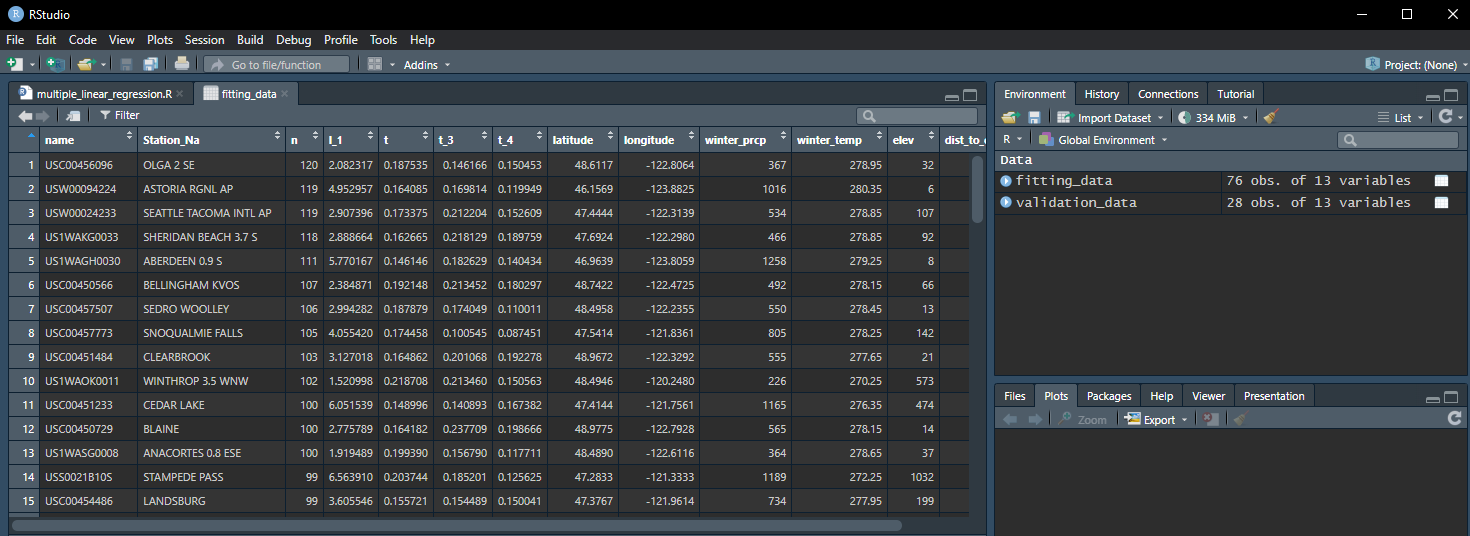Click the New File icon in main toolbar
Image resolution: width=1470 pixels, height=536 pixels.
[14, 64]
